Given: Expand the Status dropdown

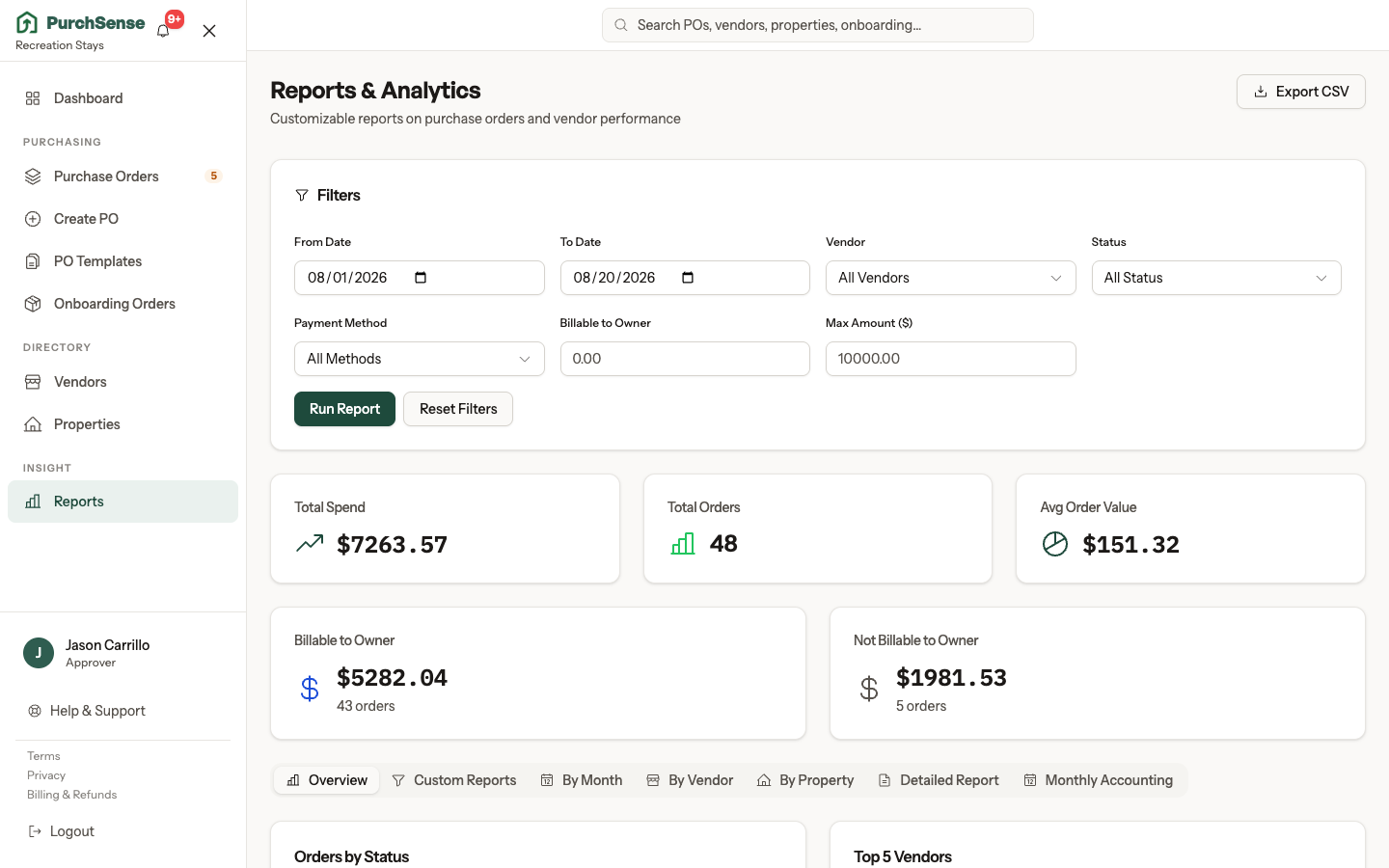Looking at the screenshot, I should point(1216,278).
